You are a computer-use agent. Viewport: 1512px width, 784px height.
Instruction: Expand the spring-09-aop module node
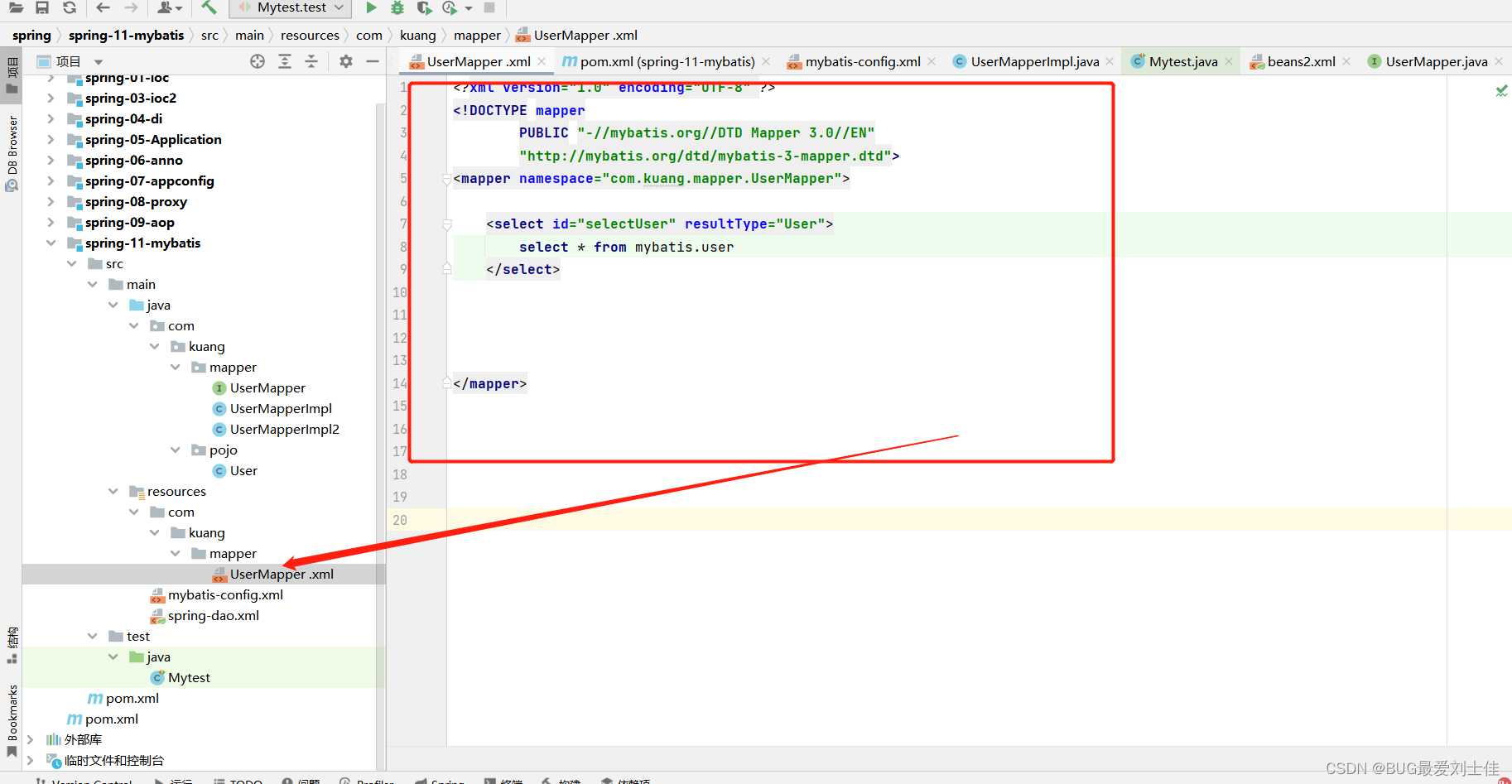tap(51, 222)
